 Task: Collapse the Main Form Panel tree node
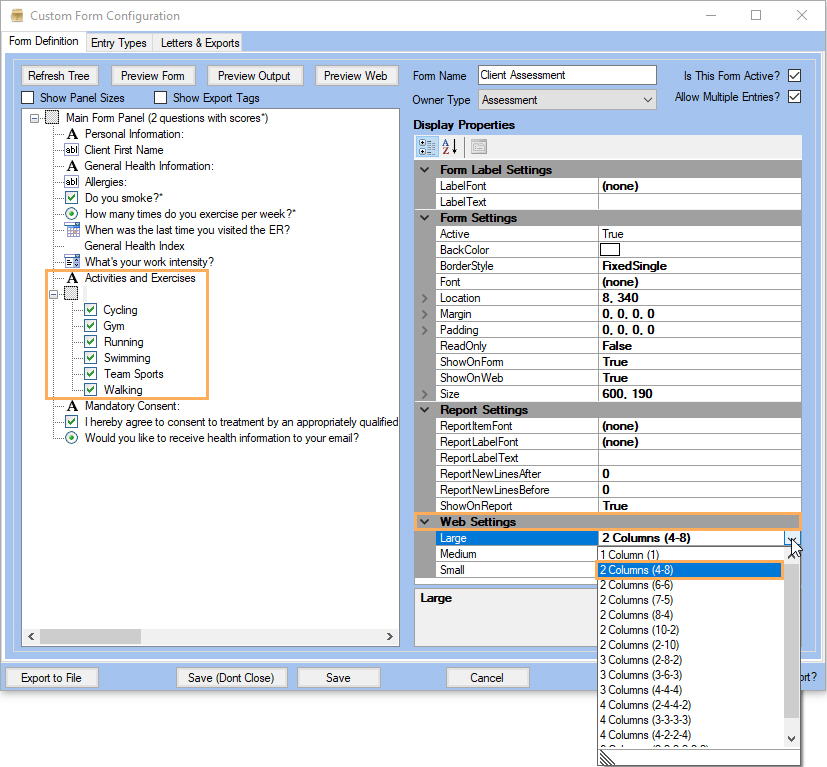[x=34, y=118]
